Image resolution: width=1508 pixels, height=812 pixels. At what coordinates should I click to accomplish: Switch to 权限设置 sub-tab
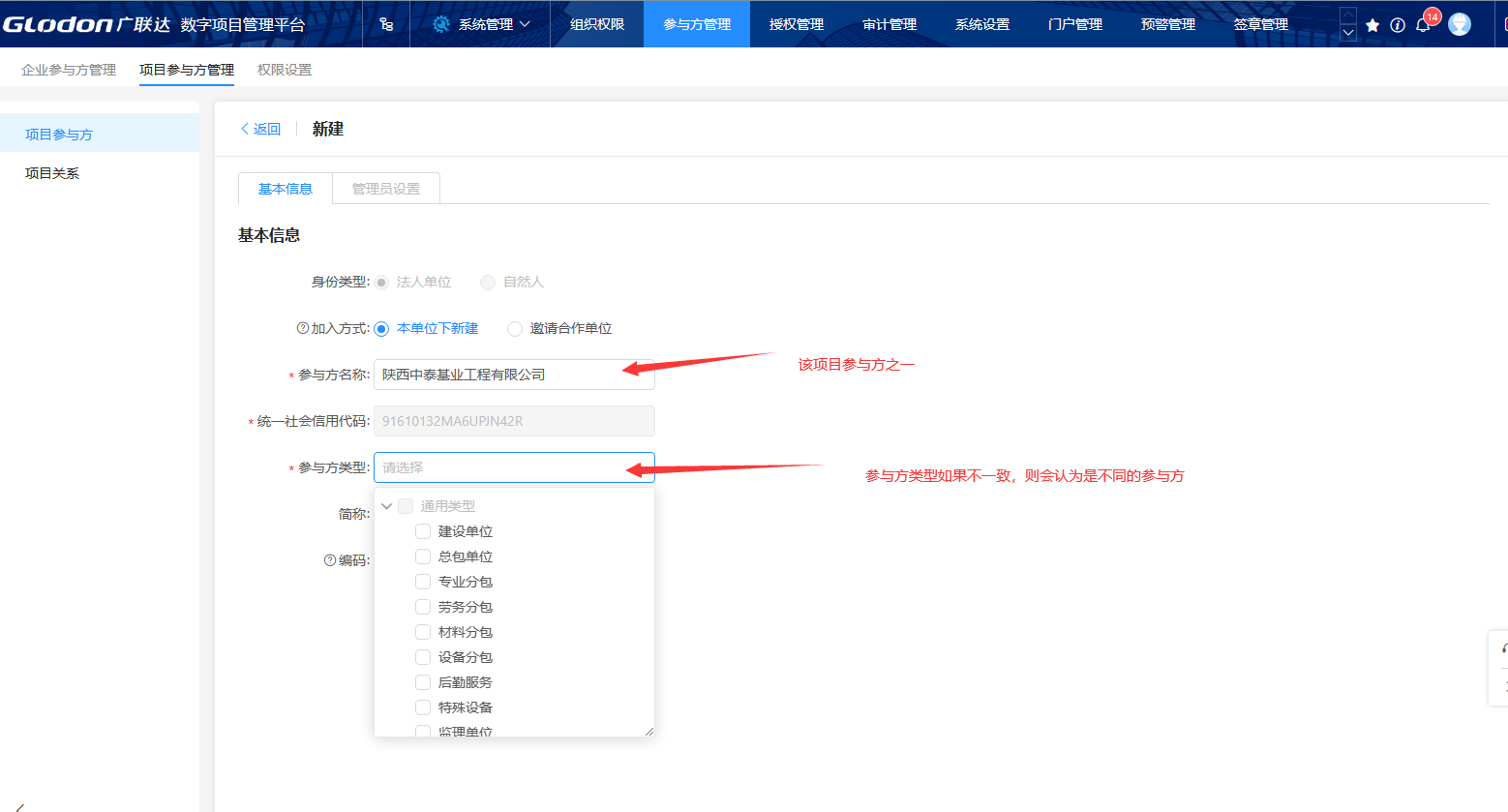pyautogui.click(x=285, y=70)
